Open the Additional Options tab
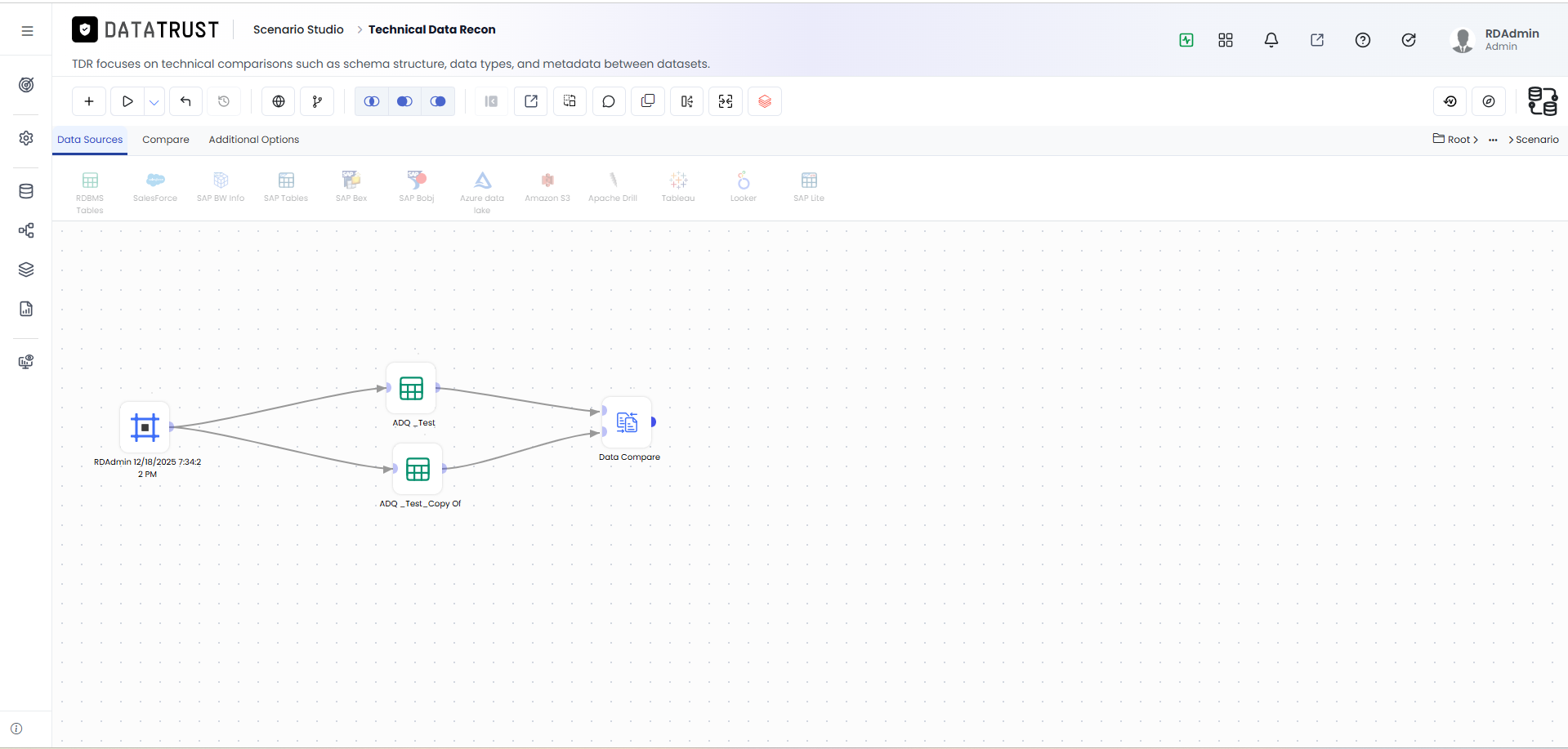 [x=254, y=140]
